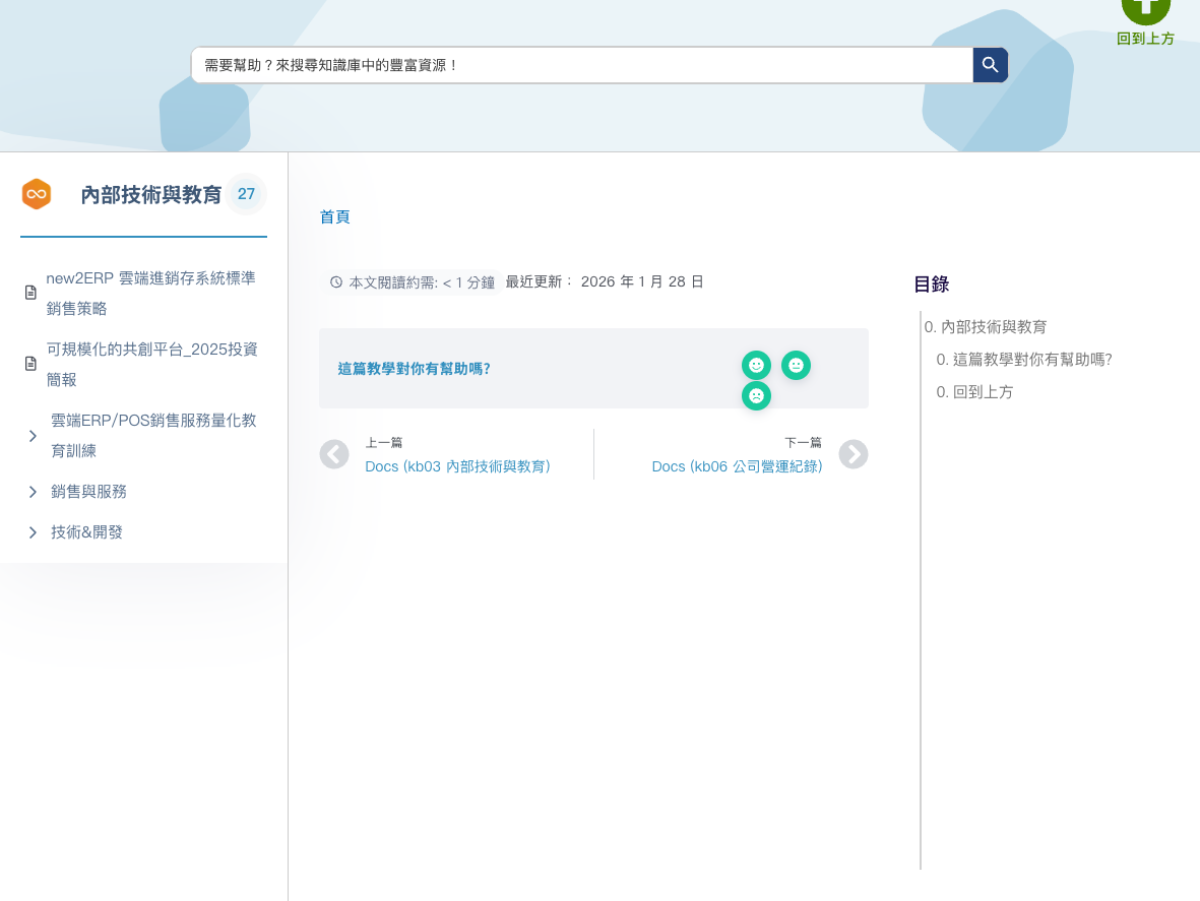Expand the 銷售與服務 category
1200x901 pixels.
(33, 492)
